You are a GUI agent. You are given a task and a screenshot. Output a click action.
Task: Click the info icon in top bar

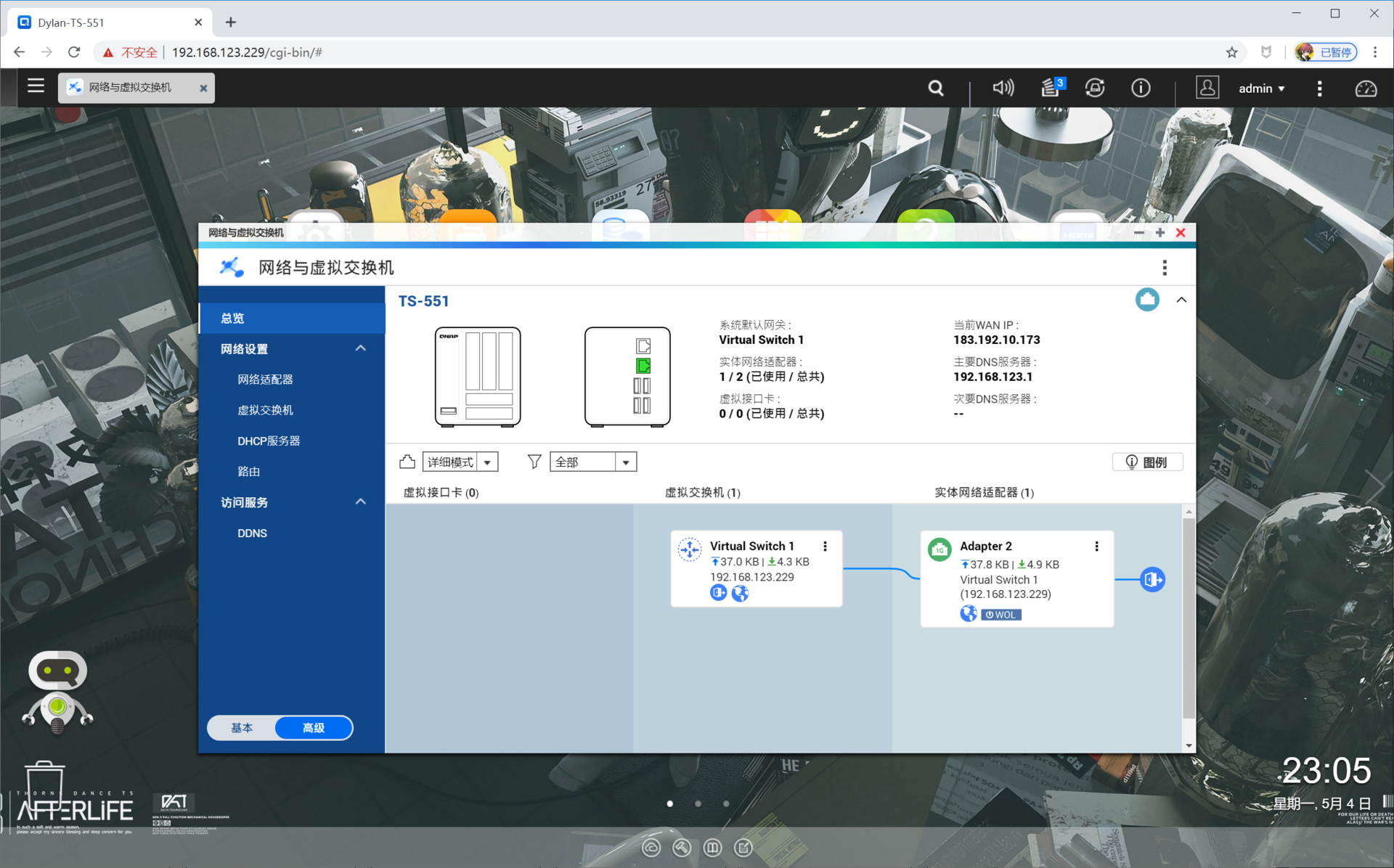1141,88
